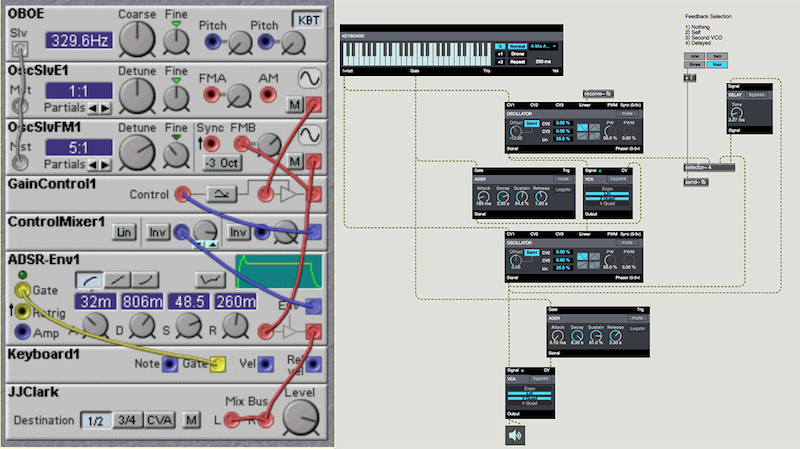
Task: Click the send~ fb object box
Action: (x=695, y=182)
